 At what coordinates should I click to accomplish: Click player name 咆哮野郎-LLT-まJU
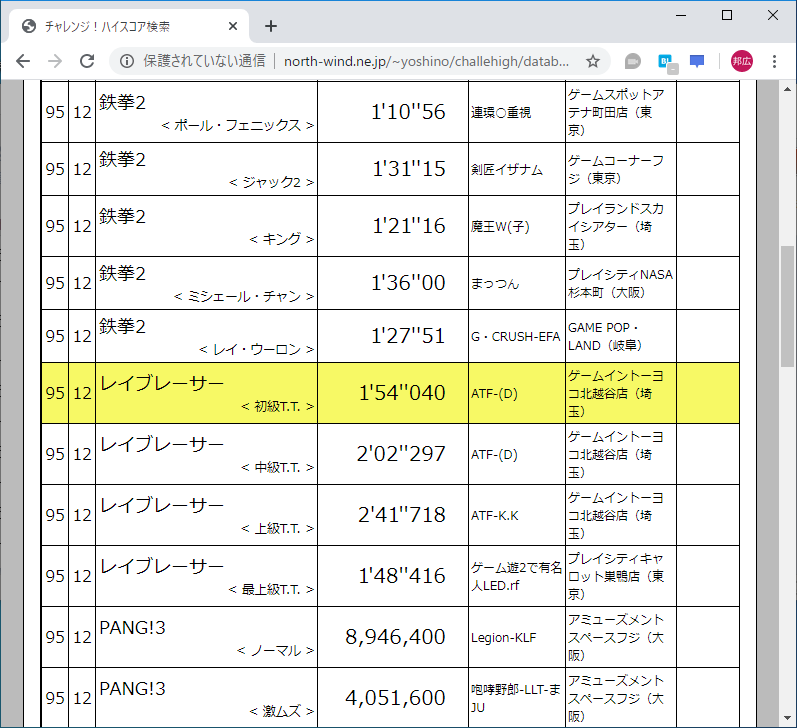tap(515, 698)
